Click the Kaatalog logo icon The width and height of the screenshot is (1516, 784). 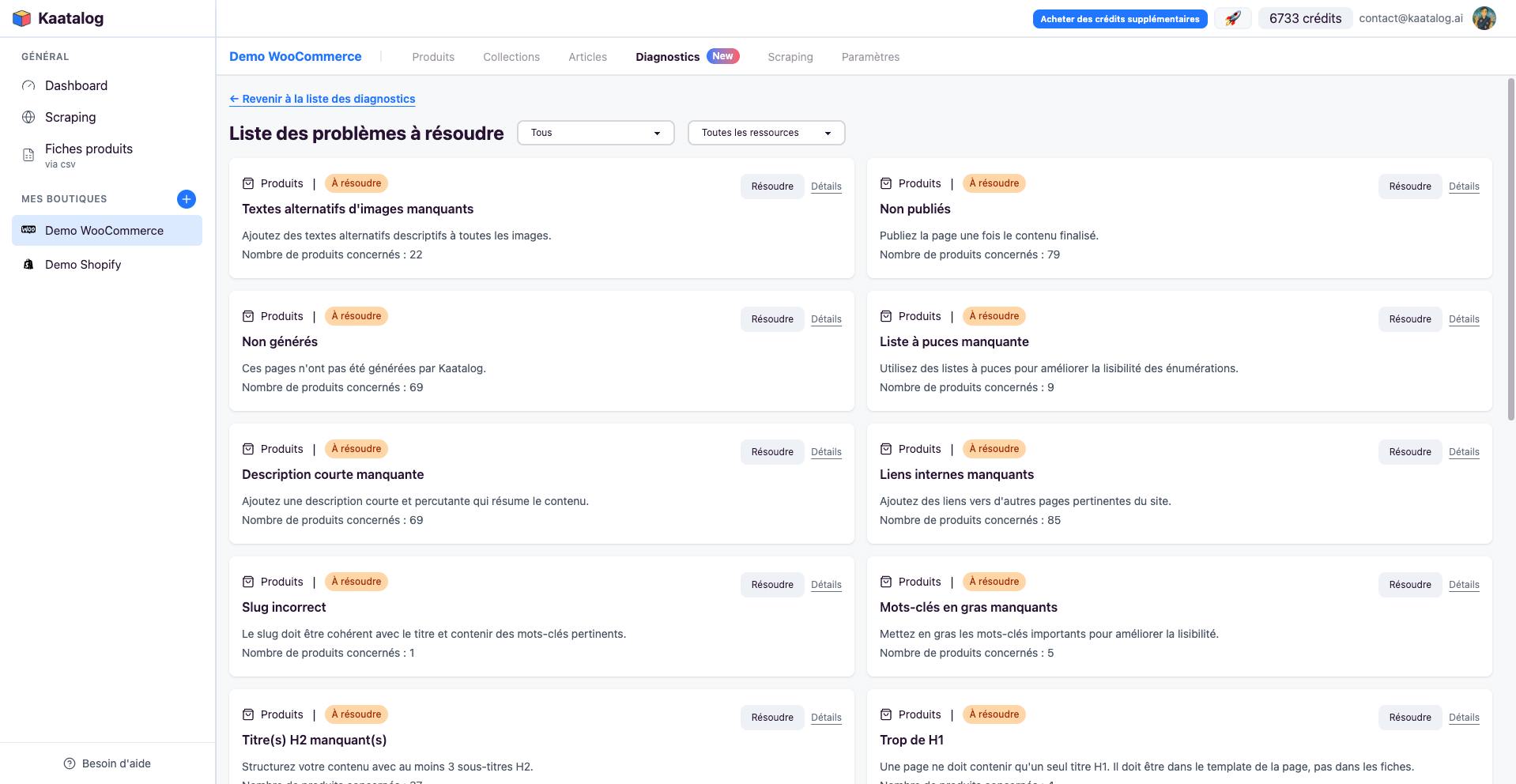[x=22, y=18]
